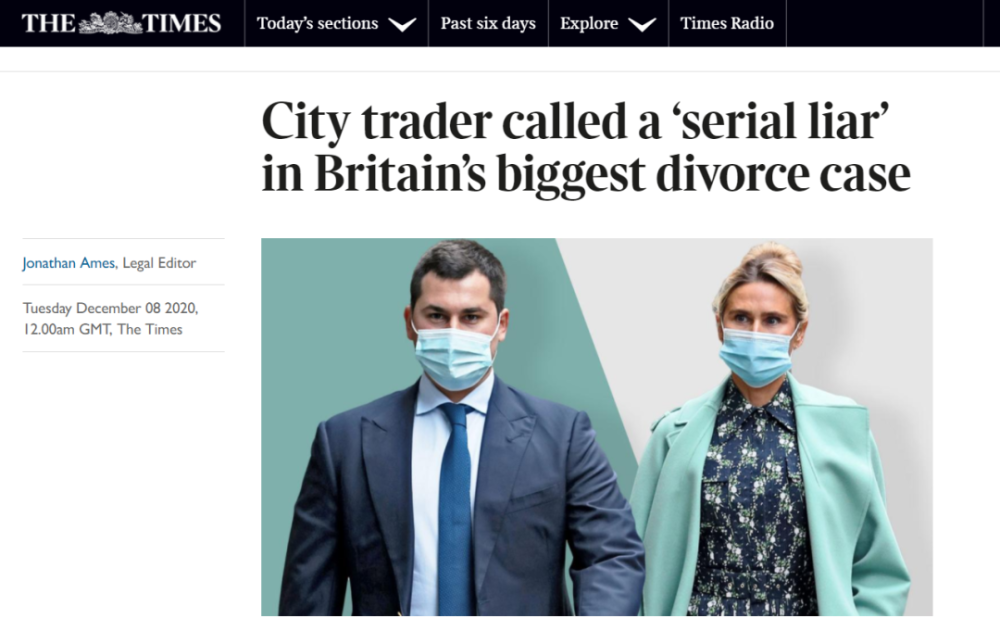The width and height of the screenshot is (1000, 631).
Task: Expand the Explore chevron arrow
Action: point(642,24)
